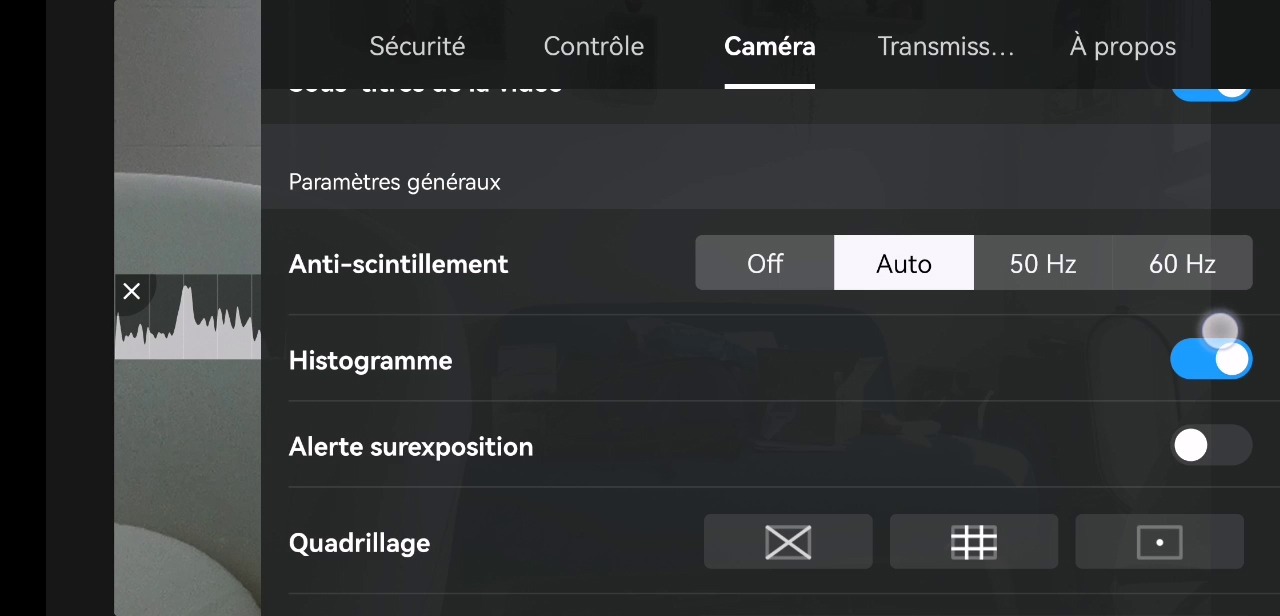Click the Quadrillage row label

click(359, 543)
